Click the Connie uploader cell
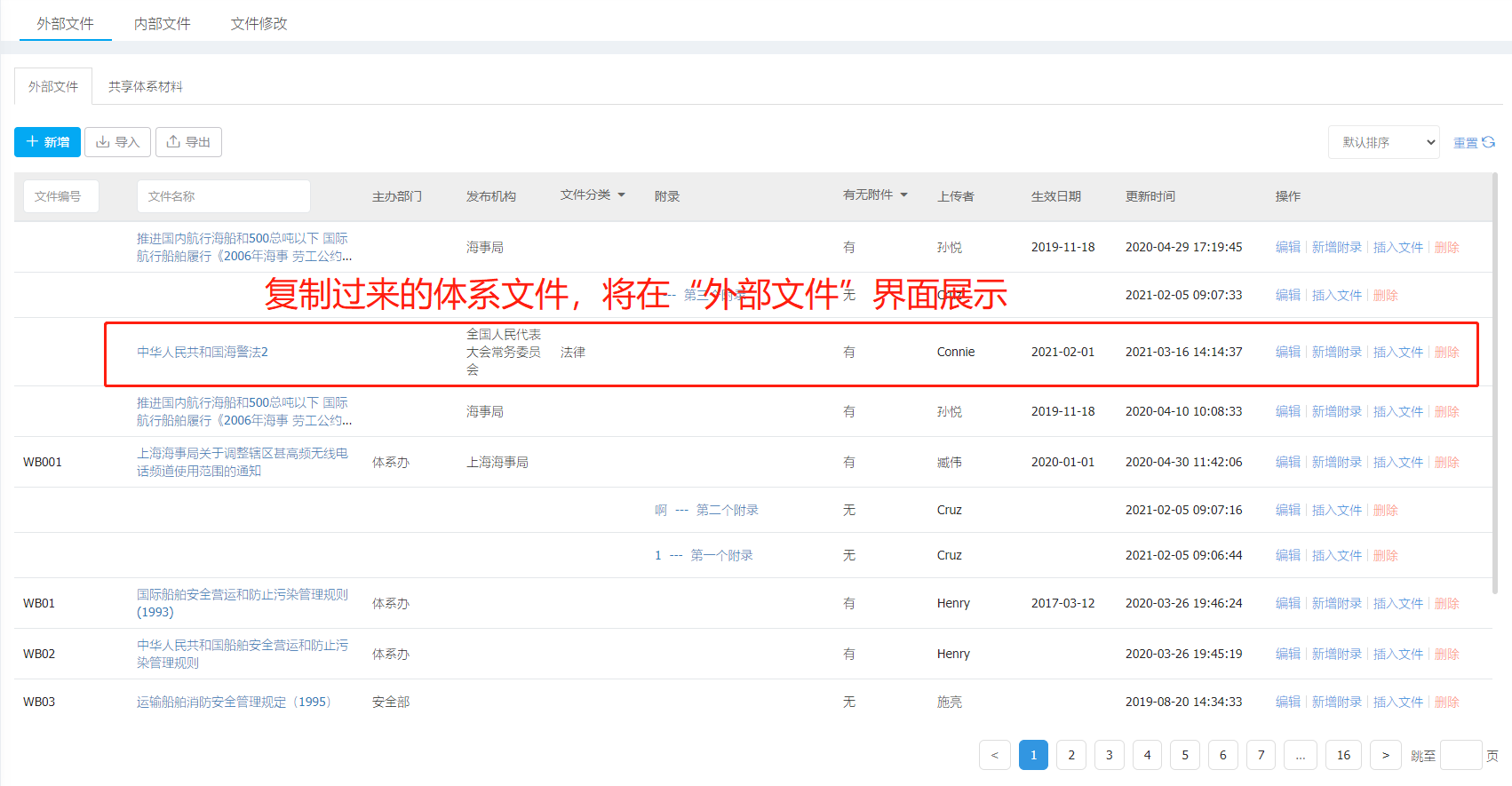Screen dimensions: 1512x786 click(956, 352)
